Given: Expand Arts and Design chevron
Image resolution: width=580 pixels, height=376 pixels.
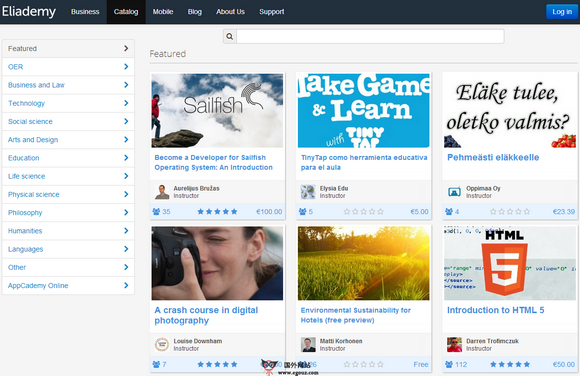Looking at the screenshot, I should (x=126, y=140).
